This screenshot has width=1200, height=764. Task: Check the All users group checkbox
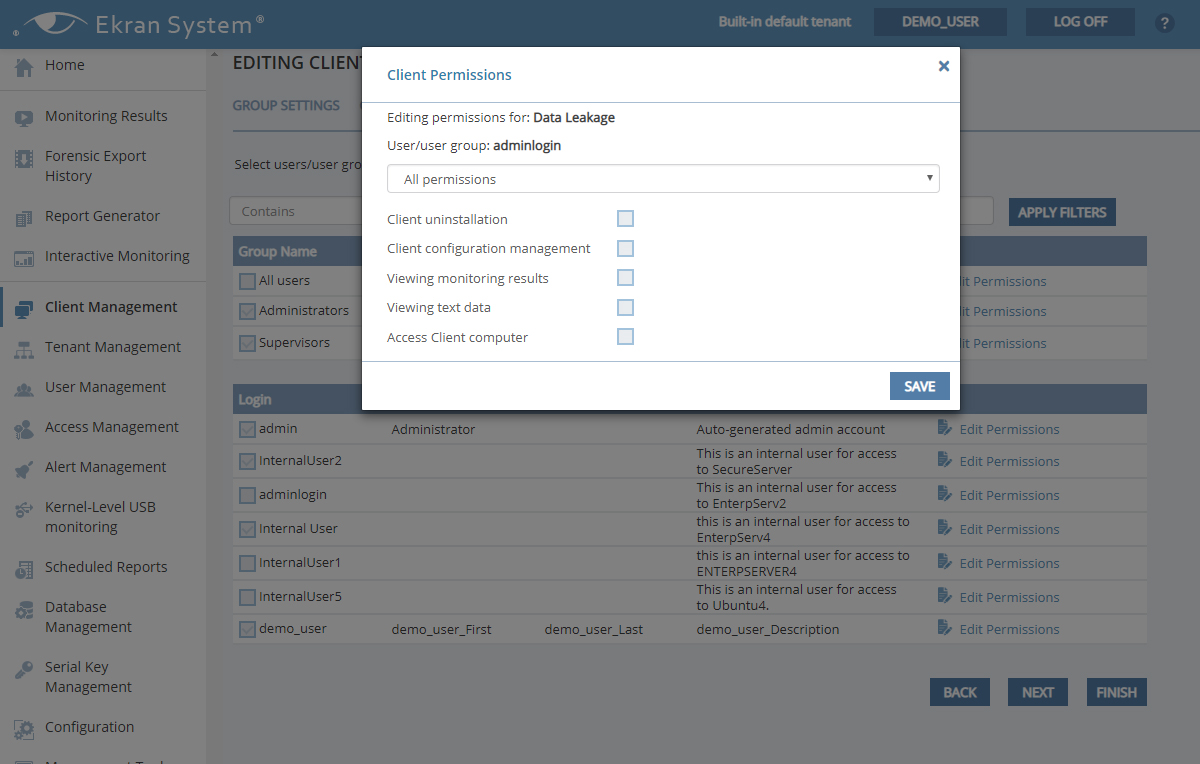pos(247,281)
